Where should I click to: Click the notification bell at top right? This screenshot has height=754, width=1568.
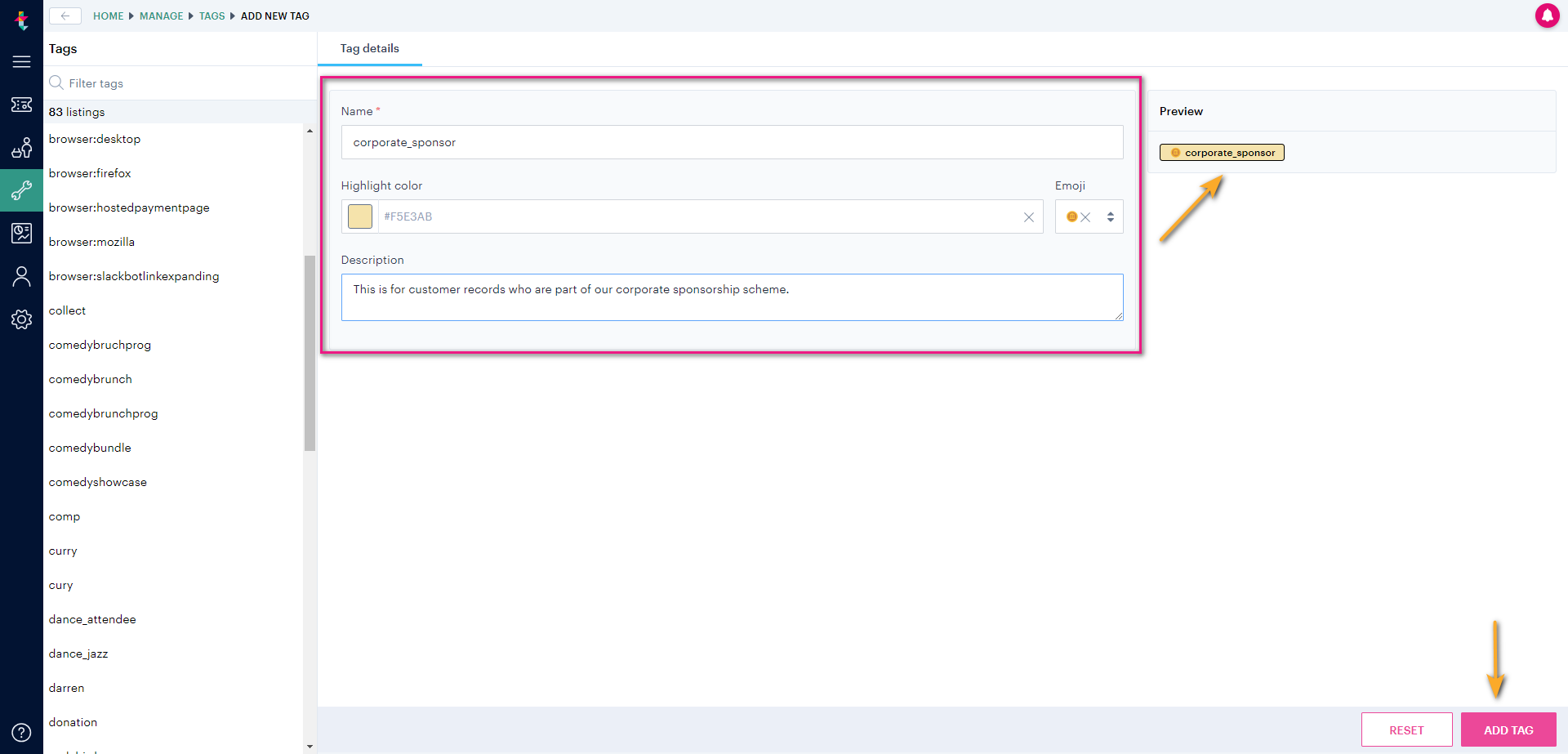[x=1548, y=16]
